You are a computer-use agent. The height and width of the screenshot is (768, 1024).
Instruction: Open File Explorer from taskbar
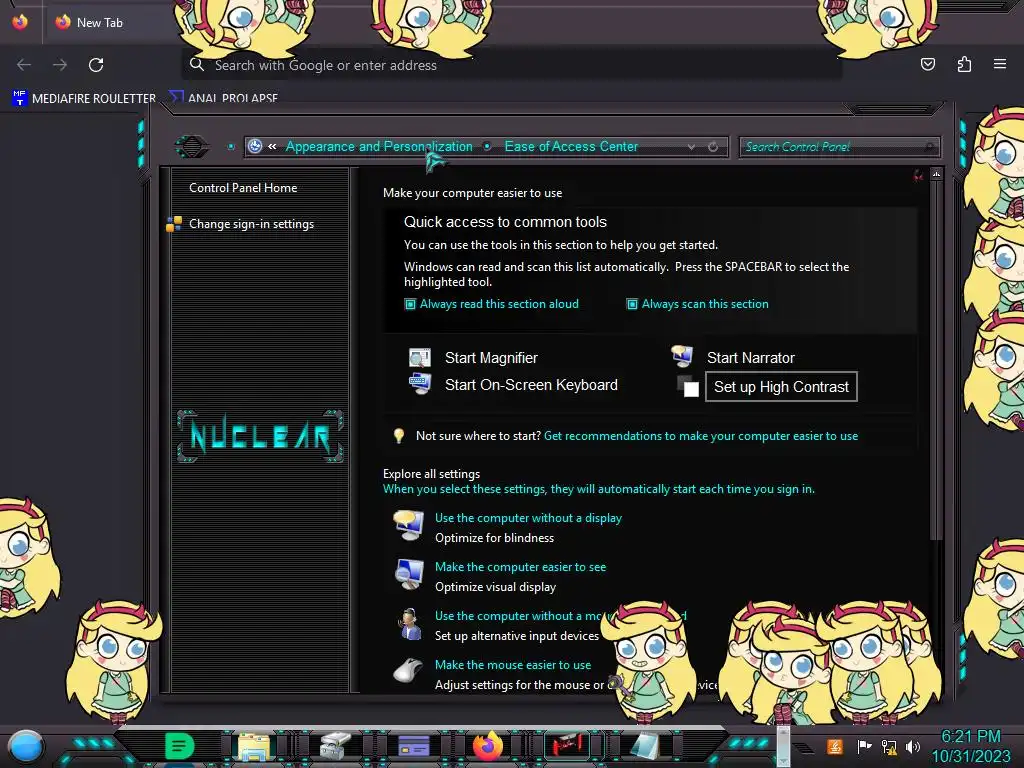click(x=254, y=746)
